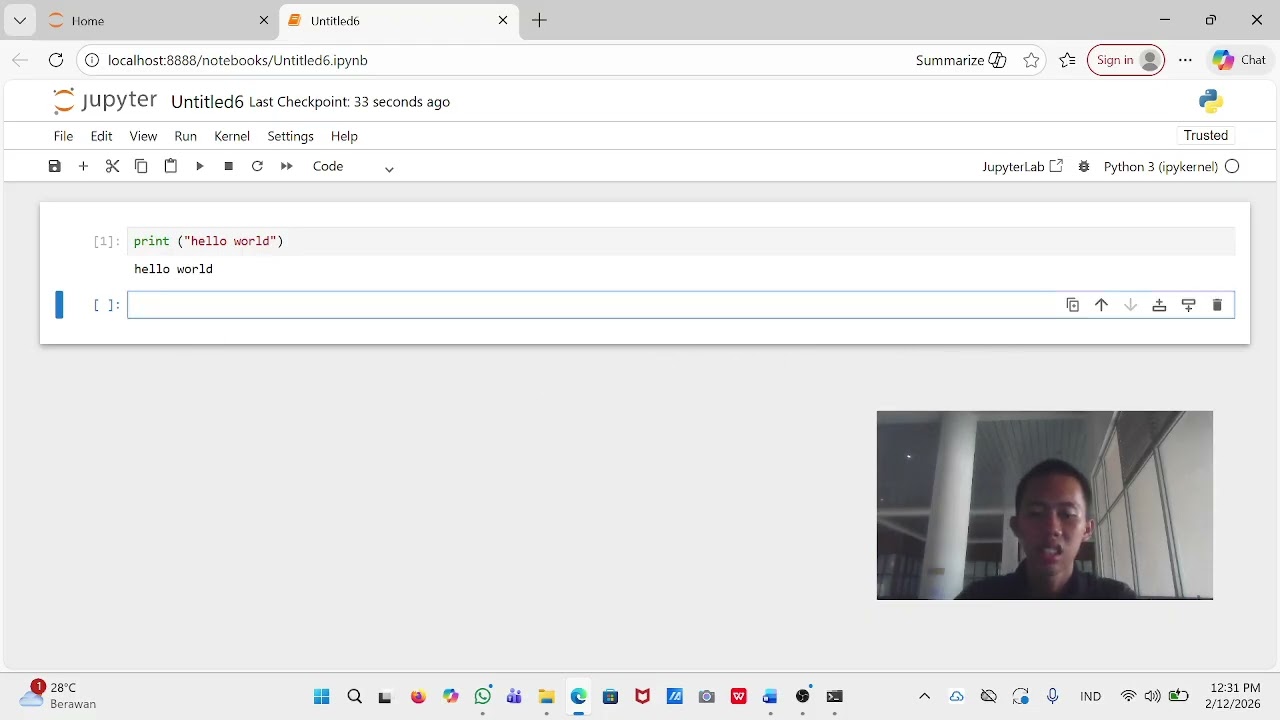Open the Settings menu
1280x720 pixels.
tap(290, 136)
